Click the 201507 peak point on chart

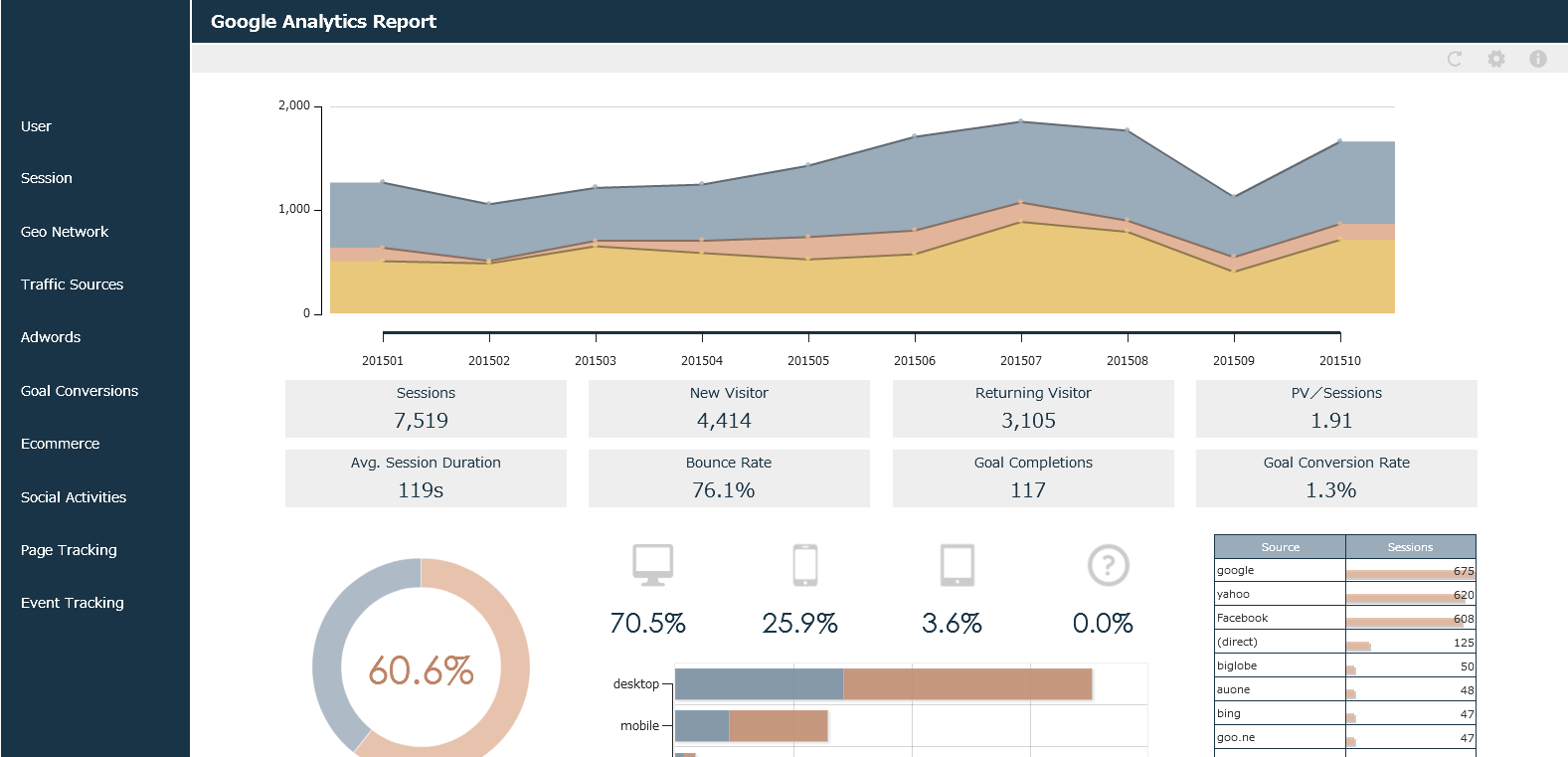[1021, 121]
